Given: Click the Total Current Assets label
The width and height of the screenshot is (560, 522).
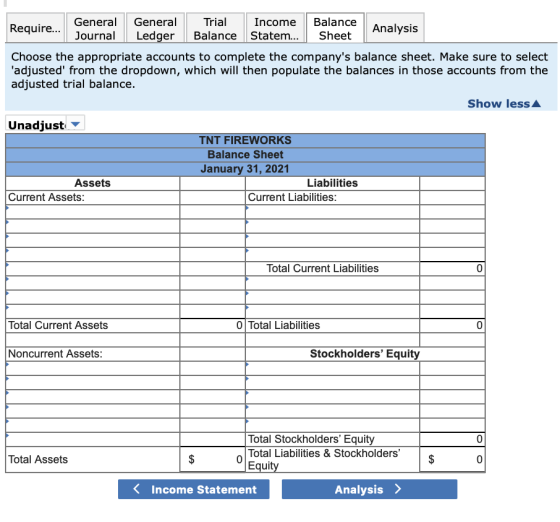Looking at the screenshot, I should (x=58, y=325).
